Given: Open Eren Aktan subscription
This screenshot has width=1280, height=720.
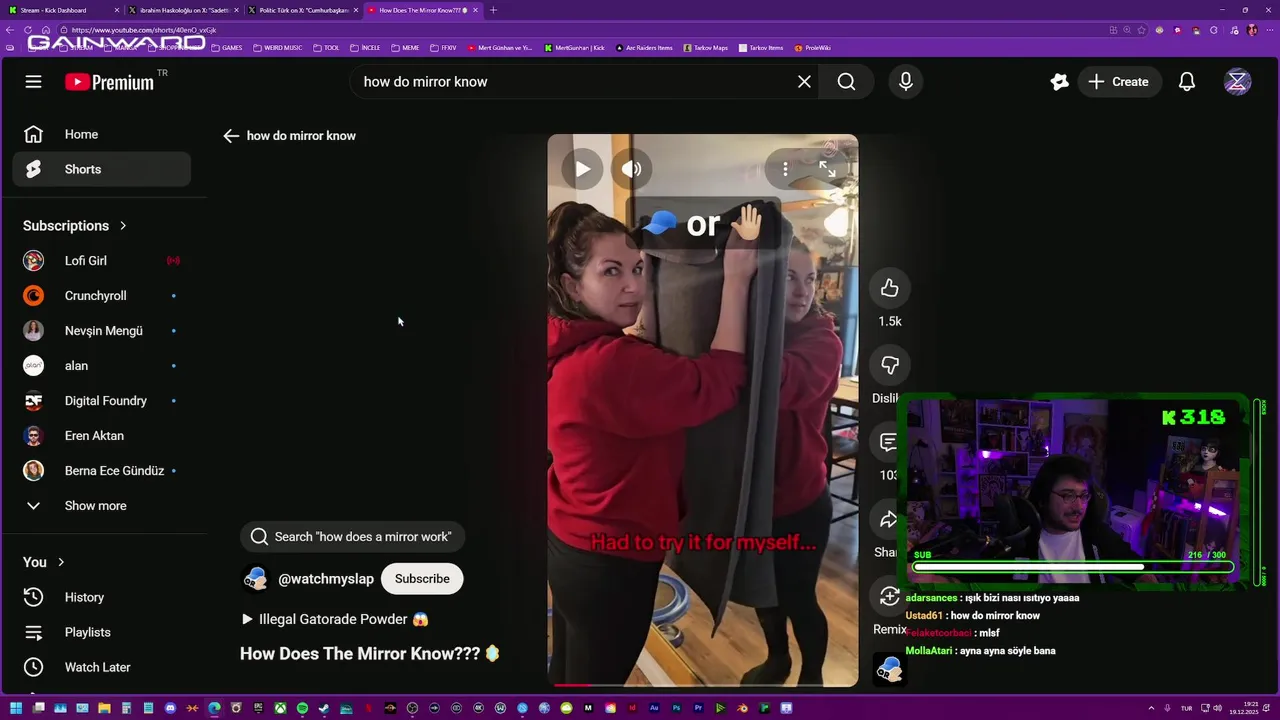Looking at the screenshot, I should [101, 436].
